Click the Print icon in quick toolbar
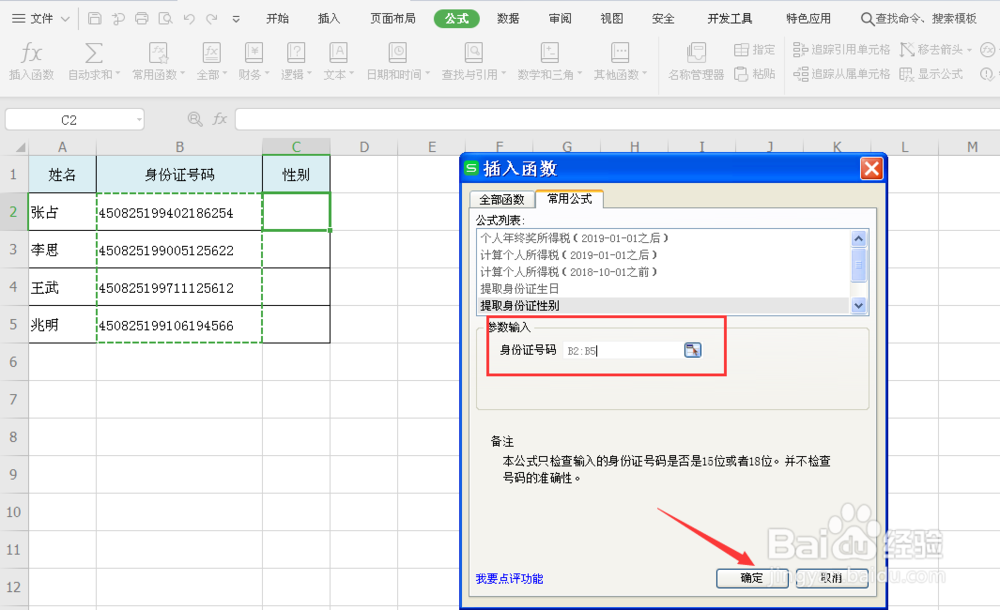 click(x=142, y=19)
